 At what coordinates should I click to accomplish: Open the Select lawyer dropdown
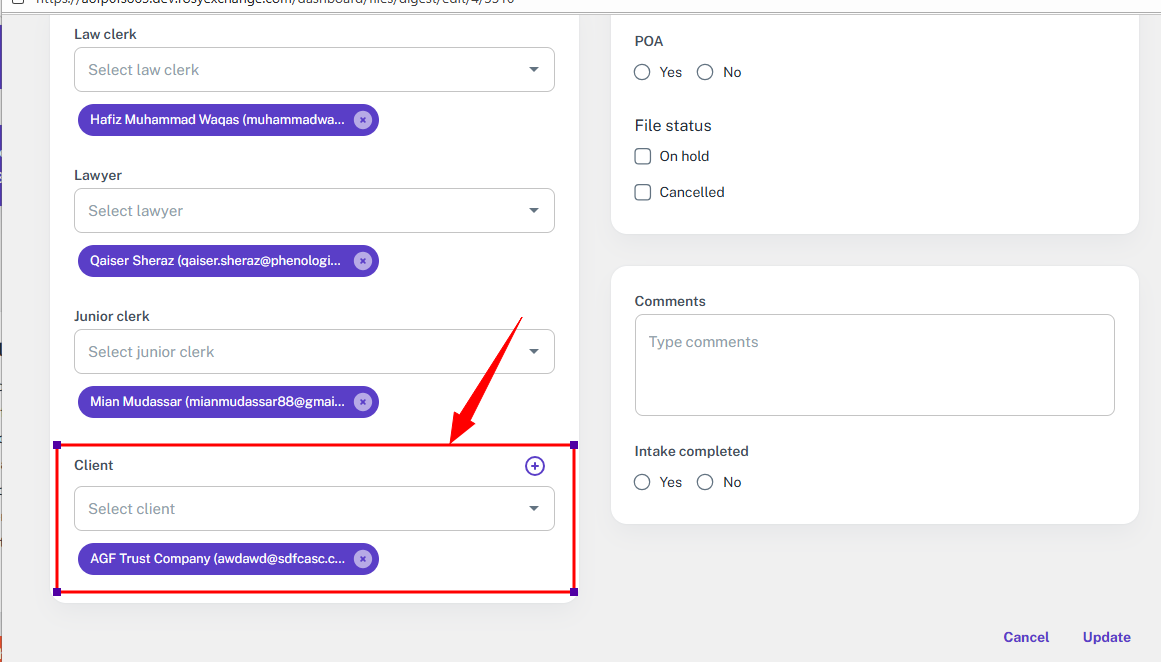tap(314, 211)
